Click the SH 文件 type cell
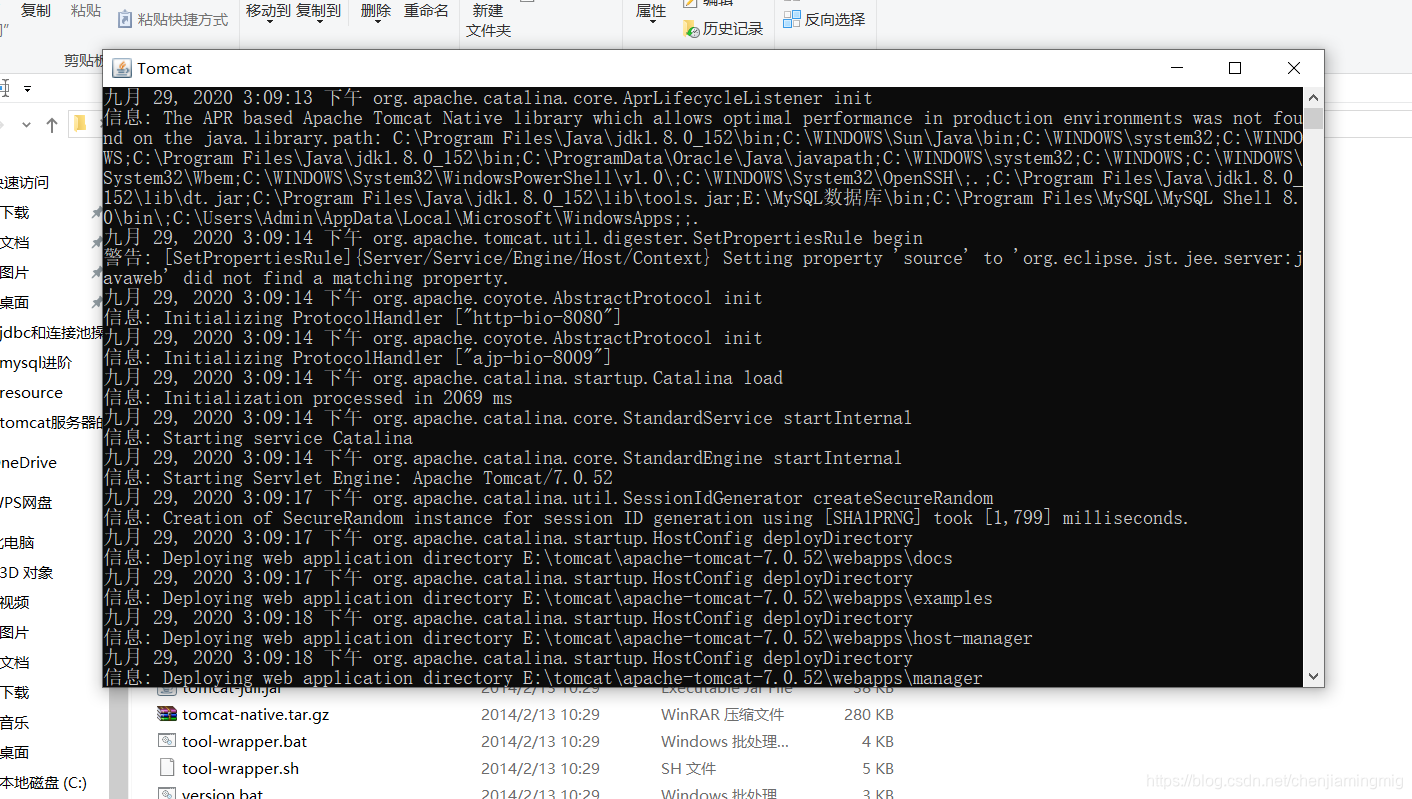 (x=688, y=768)
